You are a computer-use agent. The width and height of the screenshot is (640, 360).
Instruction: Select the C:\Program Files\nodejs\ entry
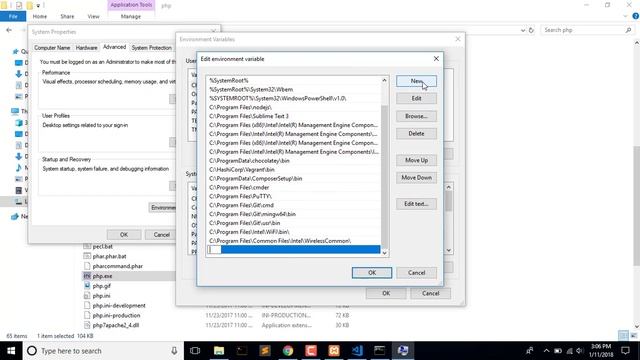tap(294, 107)
